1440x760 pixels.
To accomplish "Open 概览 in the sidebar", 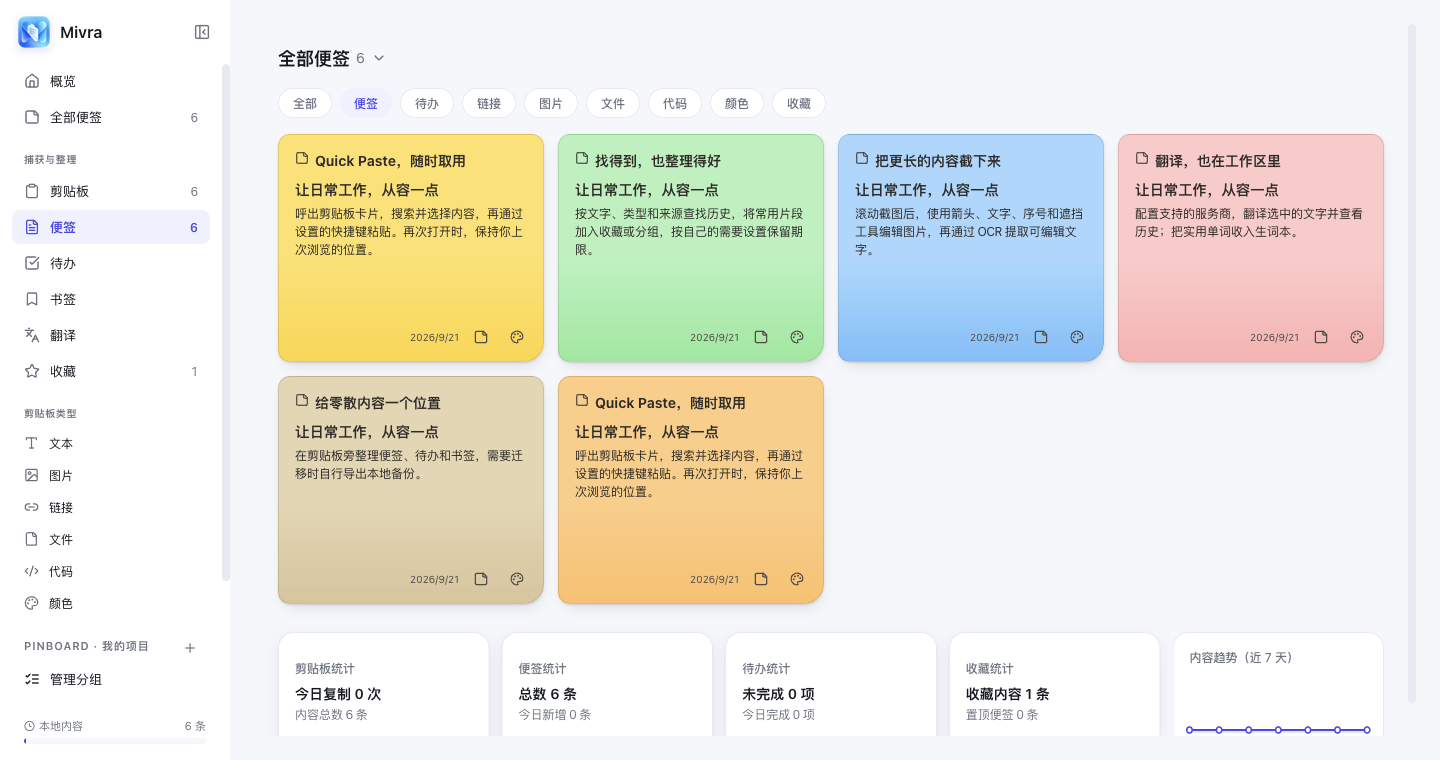I will (111, 81).
